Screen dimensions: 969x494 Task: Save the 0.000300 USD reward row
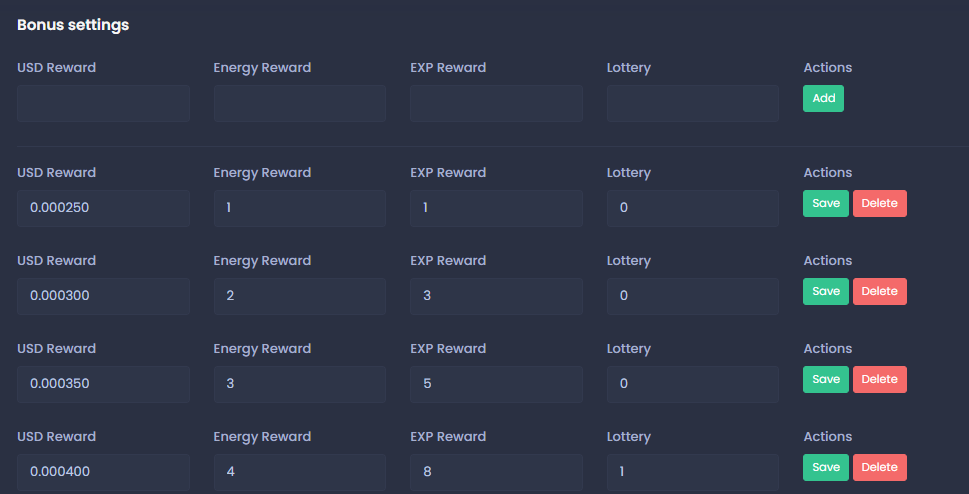pyautogui.click(x=826, y=291)
